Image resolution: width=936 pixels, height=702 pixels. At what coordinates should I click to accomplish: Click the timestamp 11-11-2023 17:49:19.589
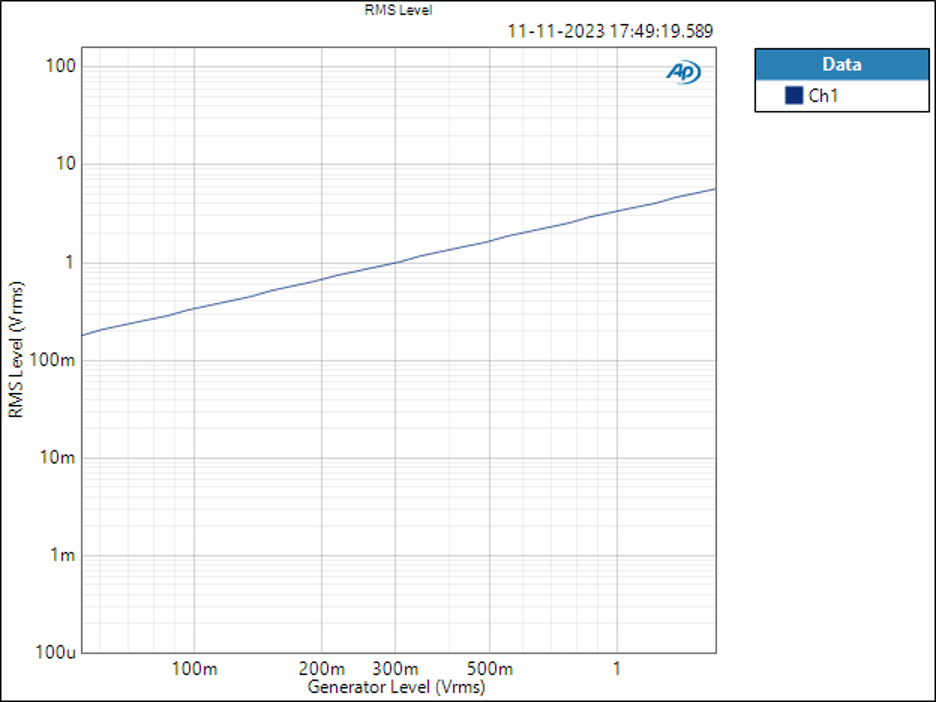coord(610,31)
